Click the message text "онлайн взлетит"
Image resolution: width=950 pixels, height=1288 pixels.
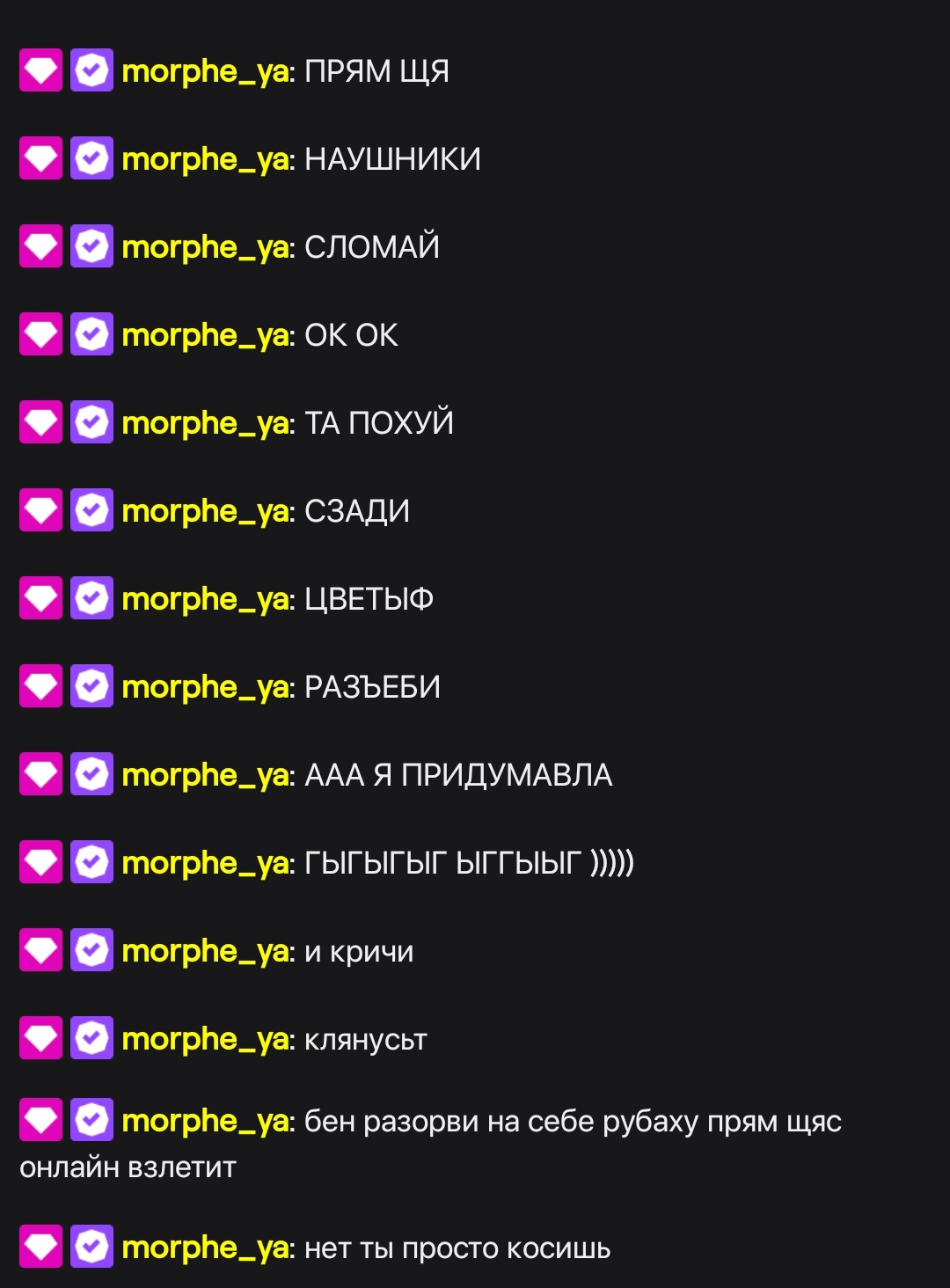tap(128, 1167)
